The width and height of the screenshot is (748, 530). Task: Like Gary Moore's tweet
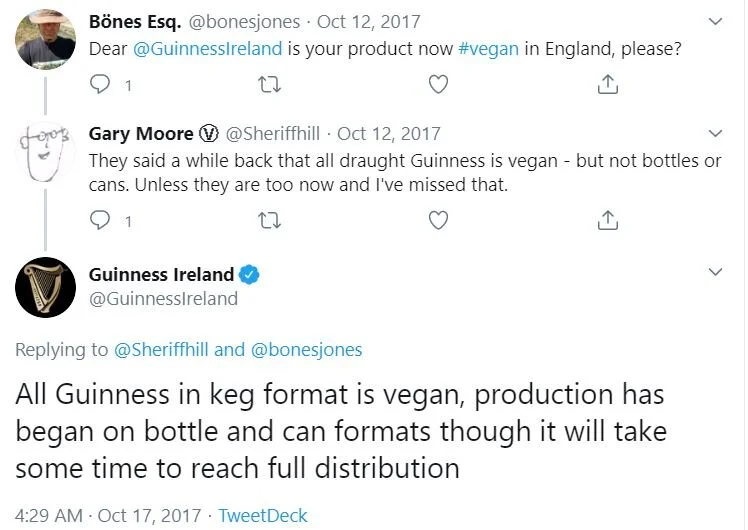[437, 220]
